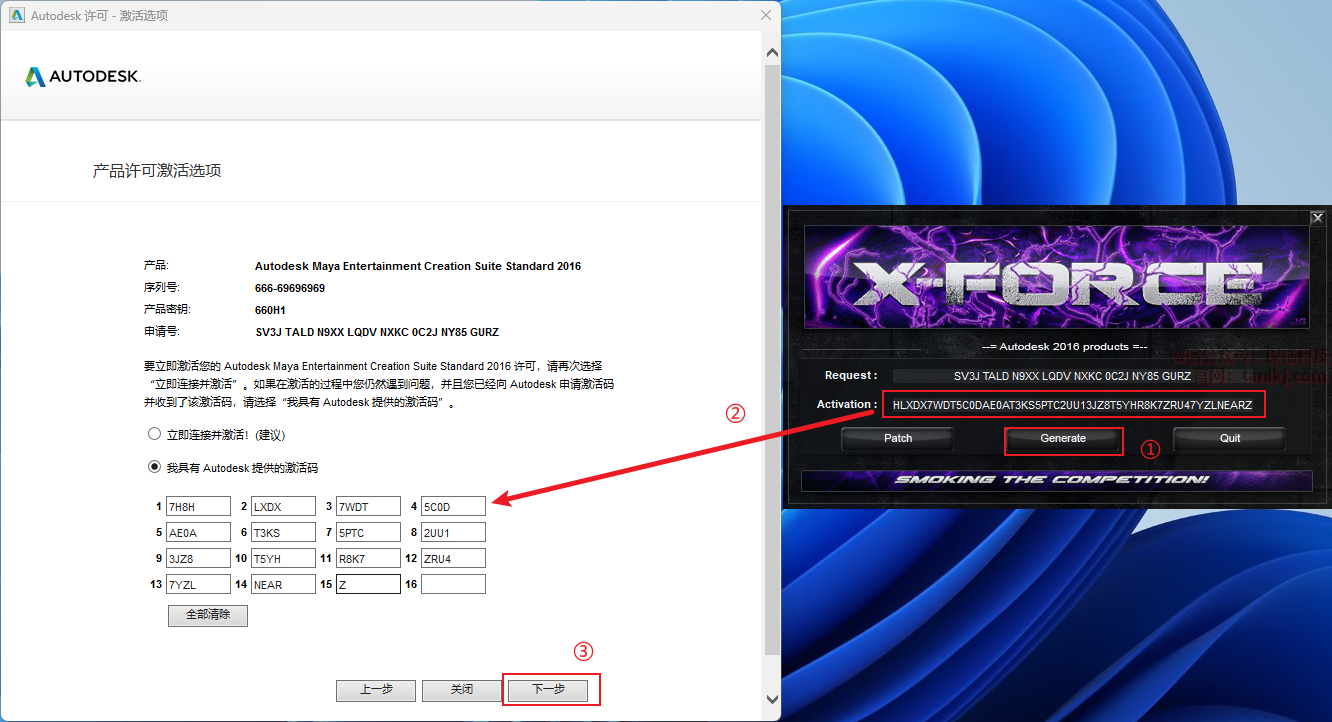Click the product name Autodesk Maya Entertainment Creation Suite

coord(418,266)
